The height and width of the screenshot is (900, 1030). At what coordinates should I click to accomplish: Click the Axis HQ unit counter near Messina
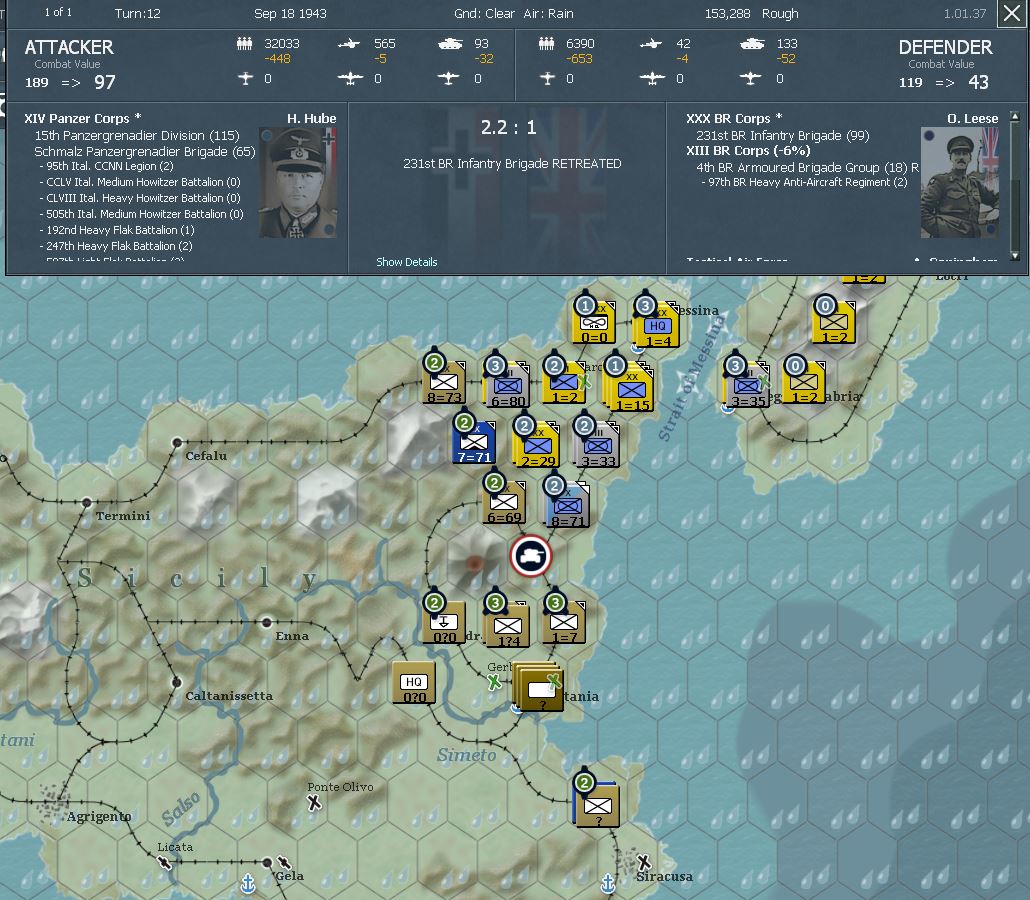(657, 322)
